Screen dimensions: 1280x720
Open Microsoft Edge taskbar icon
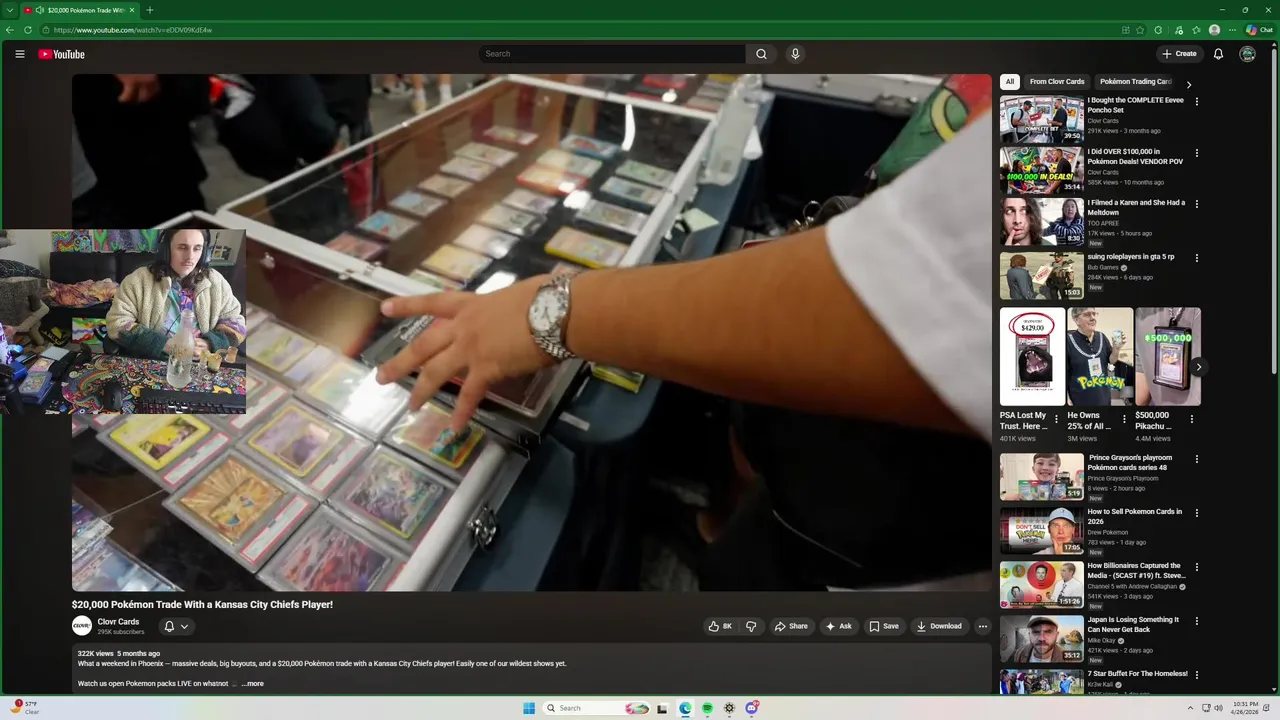coord(685,708)
